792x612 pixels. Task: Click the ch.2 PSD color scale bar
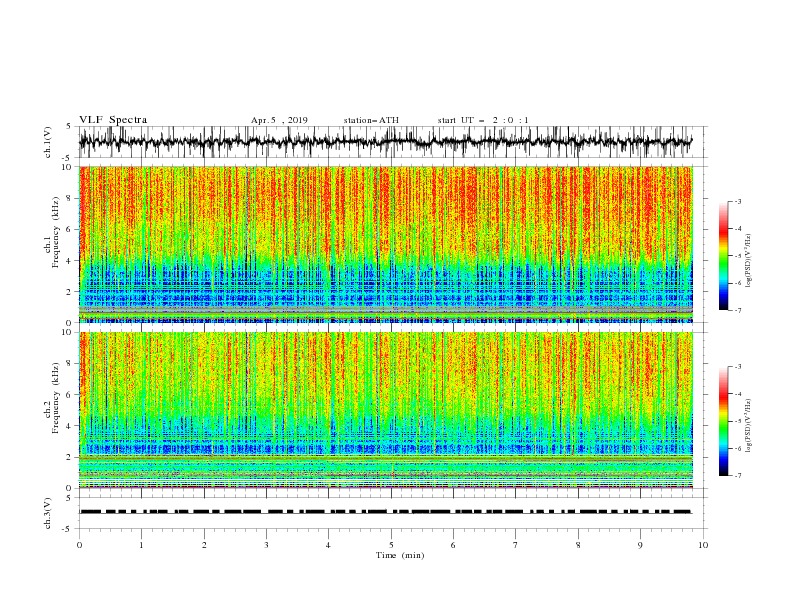tap(723, 421)
